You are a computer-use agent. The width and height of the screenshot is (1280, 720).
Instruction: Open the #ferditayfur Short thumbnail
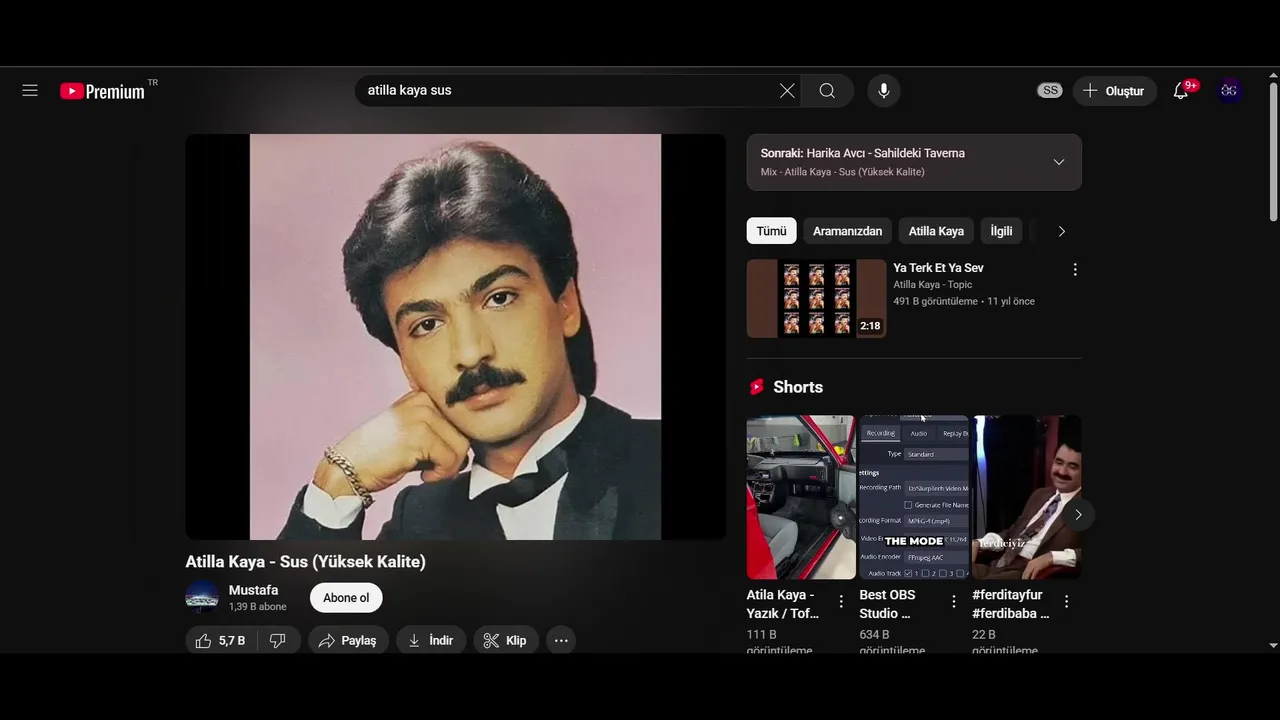[1027, 497]
